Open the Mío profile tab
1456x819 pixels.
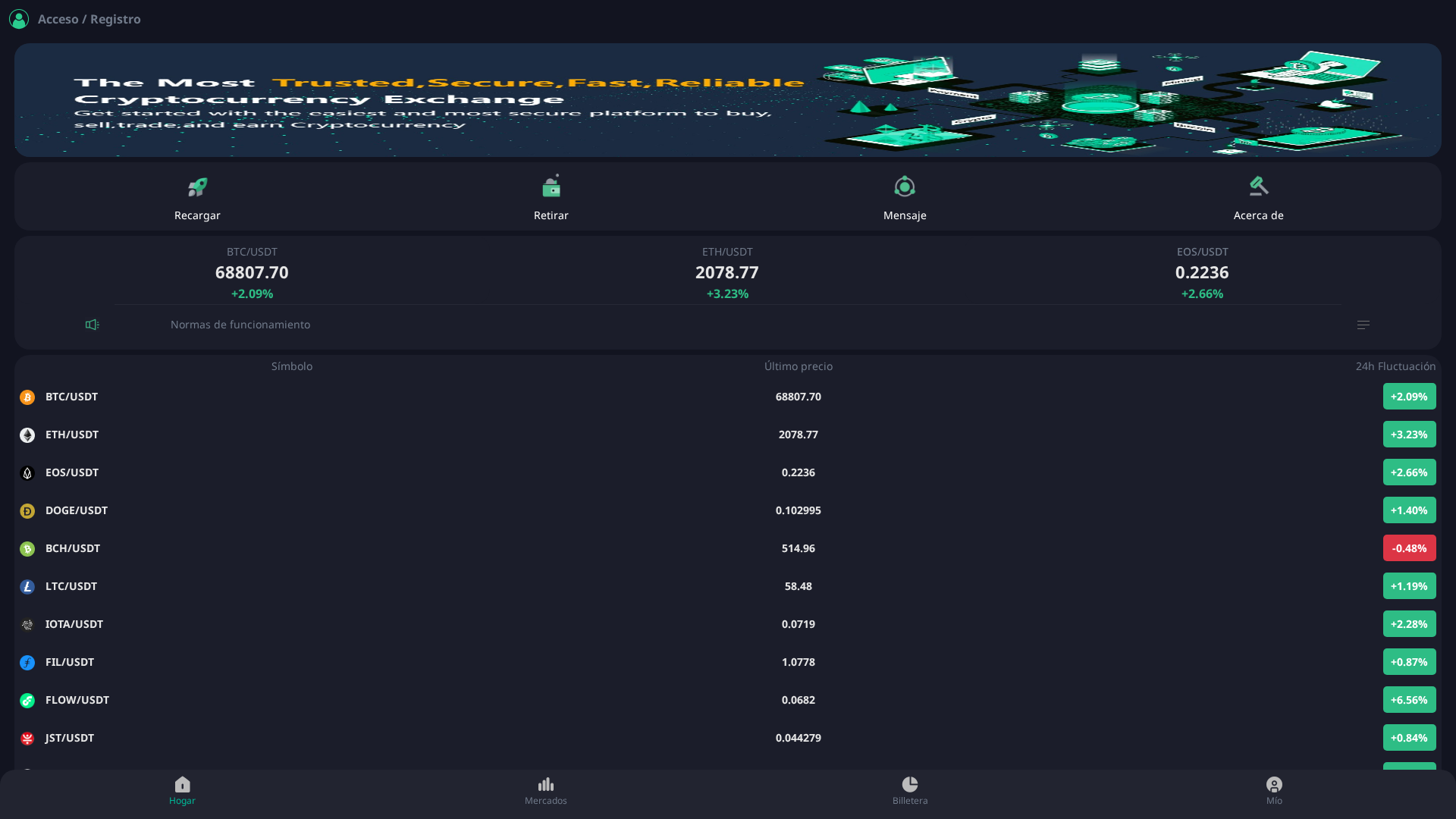pyautogui.click(x=1274, y=790)
